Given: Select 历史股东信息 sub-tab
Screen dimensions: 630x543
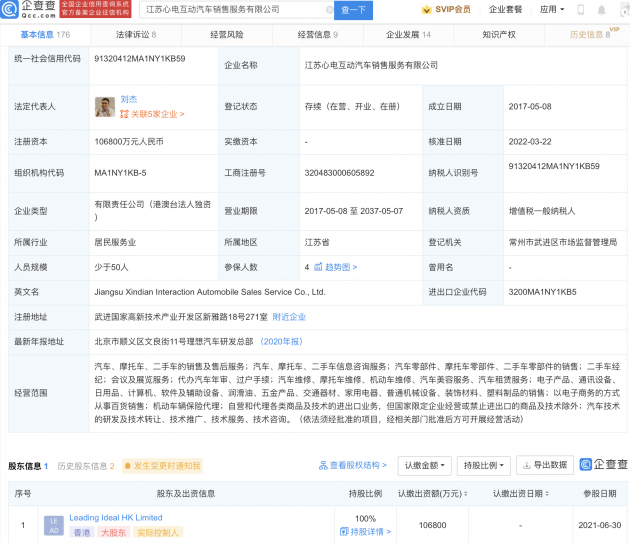Looking at the screenshot, I should [x=86, y=466].
